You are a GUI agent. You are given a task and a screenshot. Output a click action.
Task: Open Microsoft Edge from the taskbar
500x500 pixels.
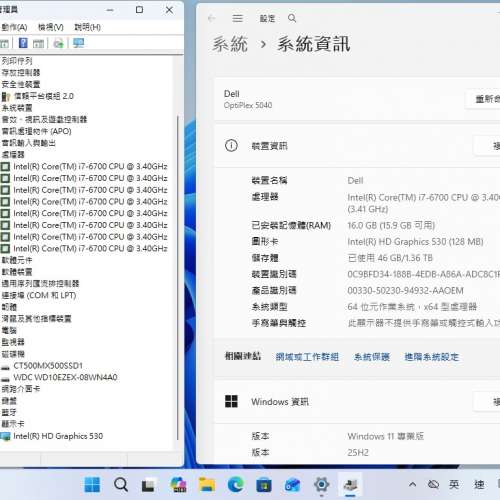[x=236, y=485]
